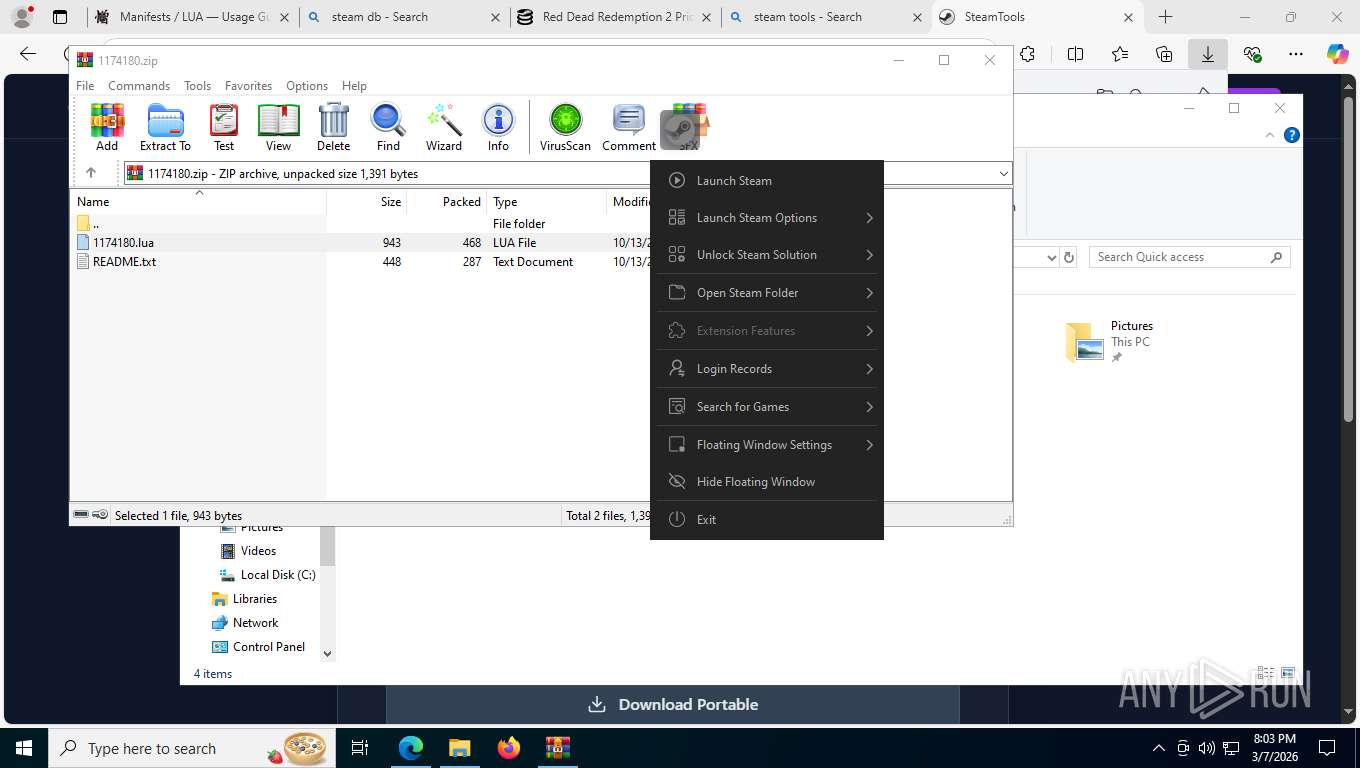Select Control Panel in navigation pane
The image size is (1360, 768).
[x=258, y=647]
